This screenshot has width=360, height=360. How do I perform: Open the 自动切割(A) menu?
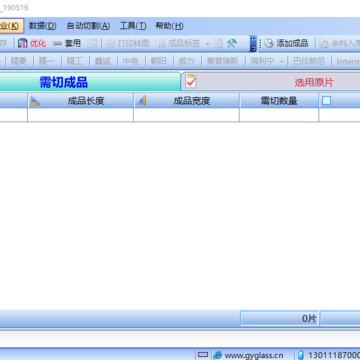pyautogui.click(x=88, y=26)
